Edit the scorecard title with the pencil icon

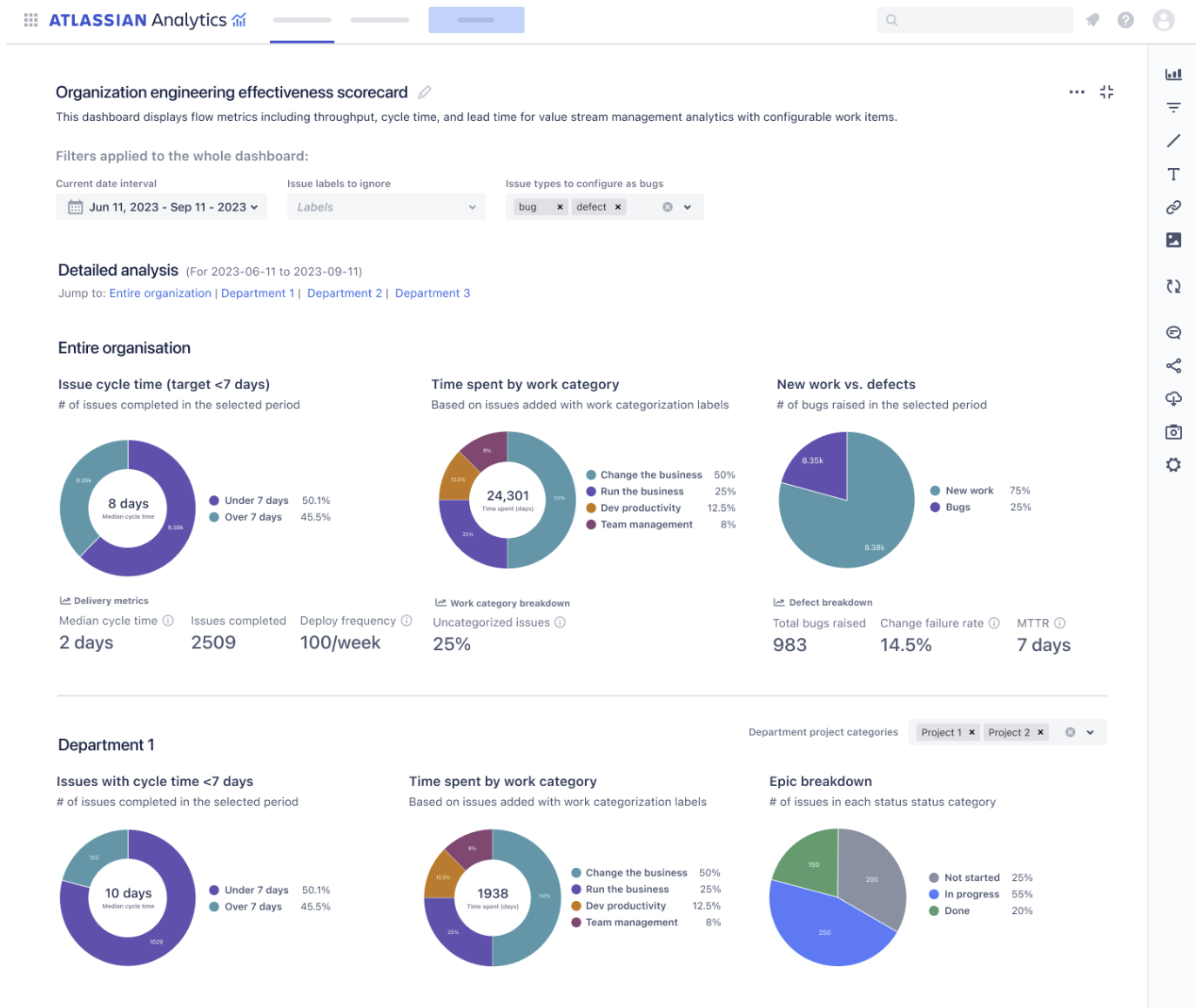[425, 91]
